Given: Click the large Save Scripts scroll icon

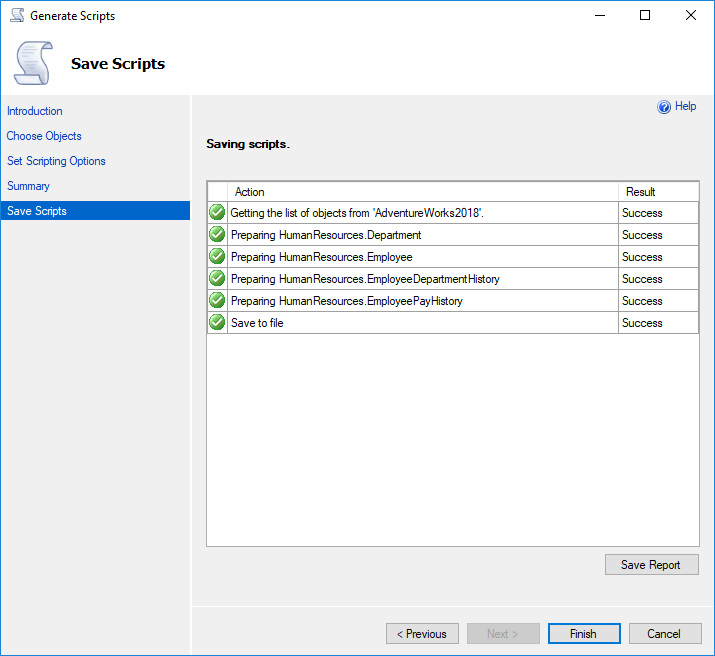Looking at the screenshot, I should pos(32,63).
